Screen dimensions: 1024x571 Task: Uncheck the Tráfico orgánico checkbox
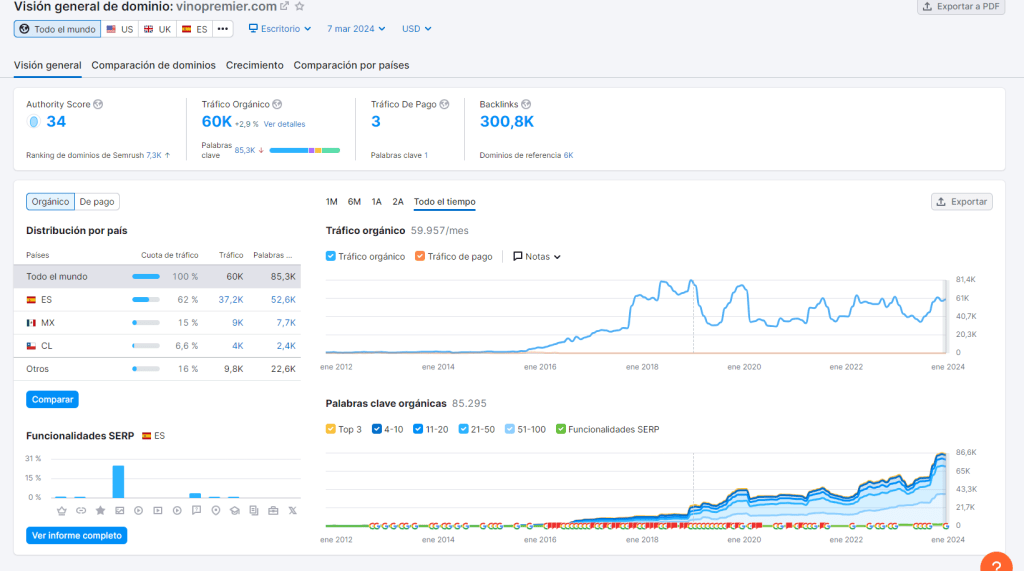330,256
